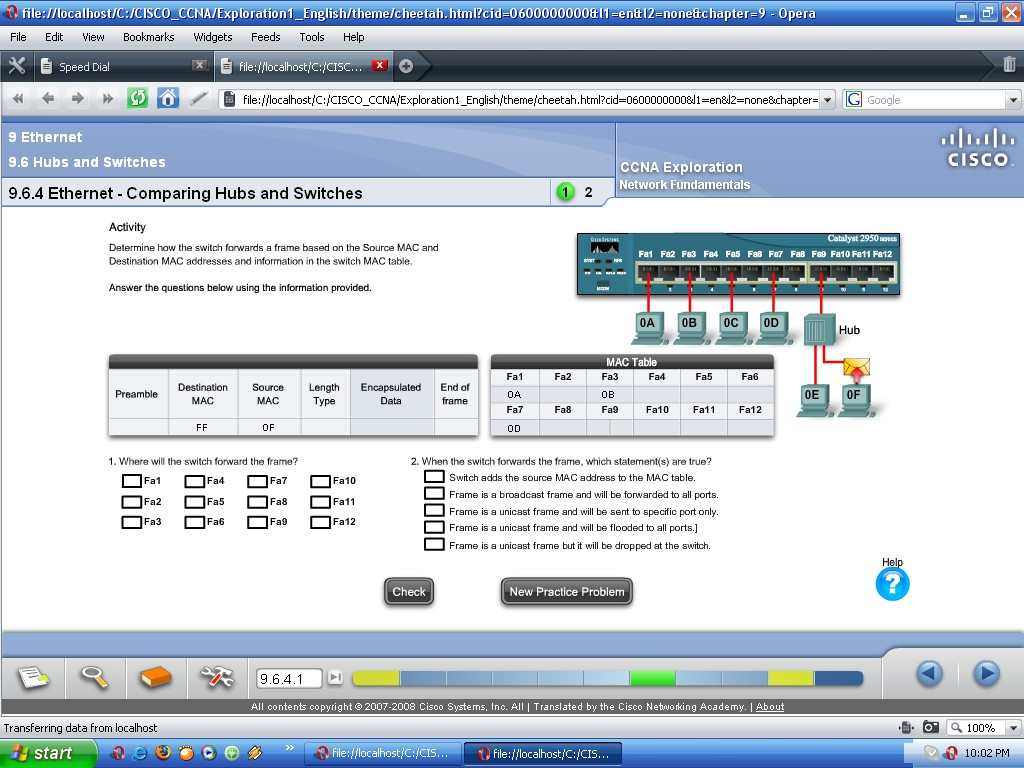
Task: Click the New Practice Problem button
Action: pyautogui.click(x=566, y=592)
